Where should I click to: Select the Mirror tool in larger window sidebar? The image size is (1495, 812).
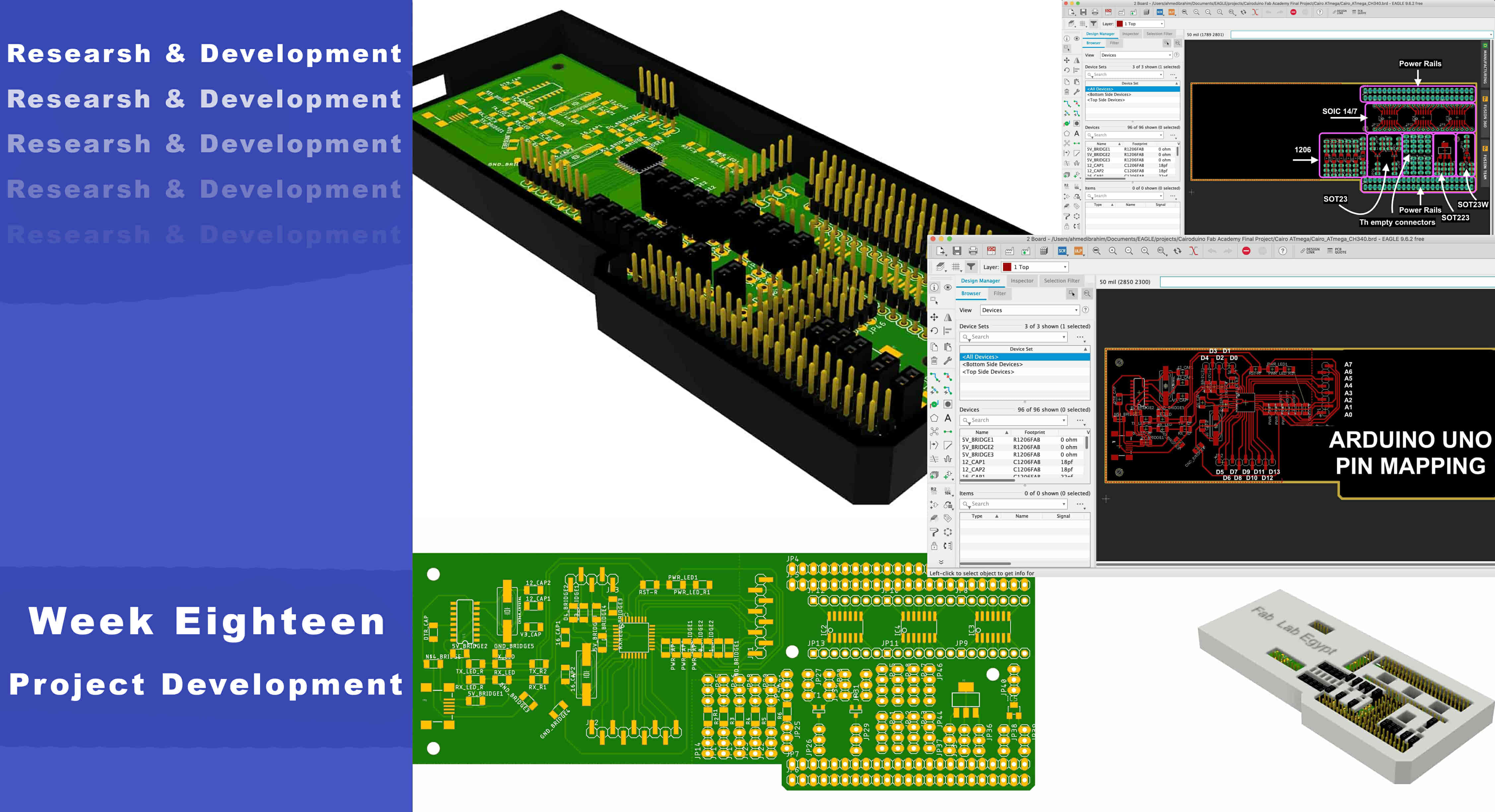coord(948,317)
